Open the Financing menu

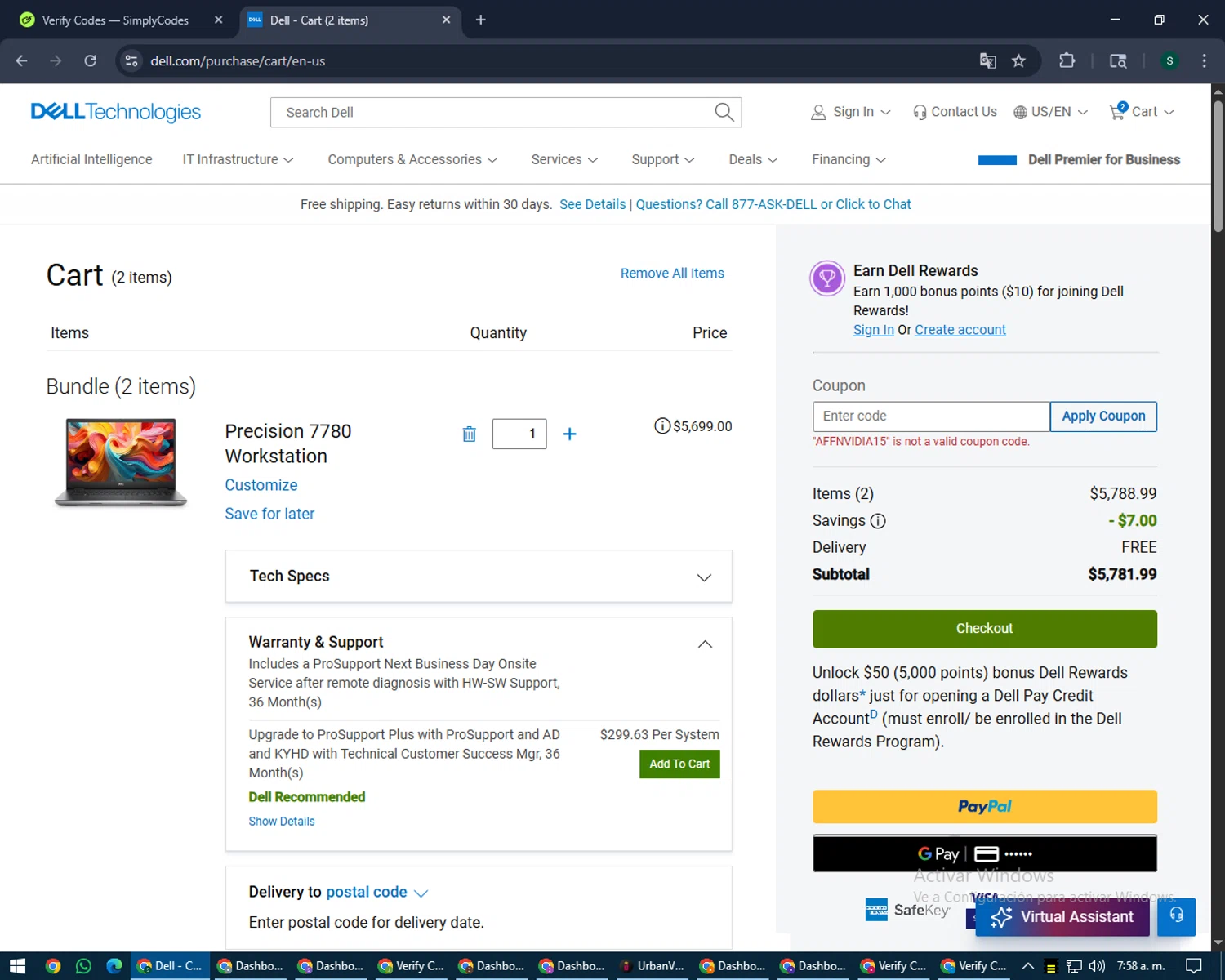[x=849, y=160]
